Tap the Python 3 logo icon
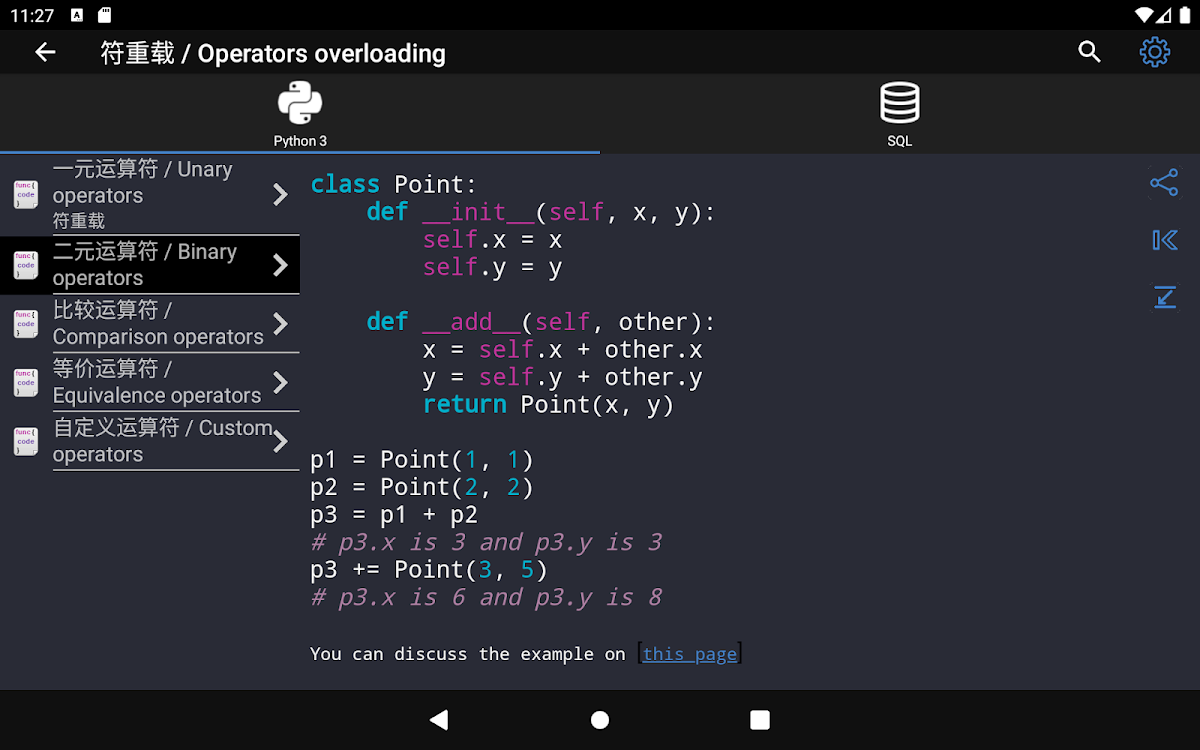This screenshot has width=1200, height=750. (300, 103)
